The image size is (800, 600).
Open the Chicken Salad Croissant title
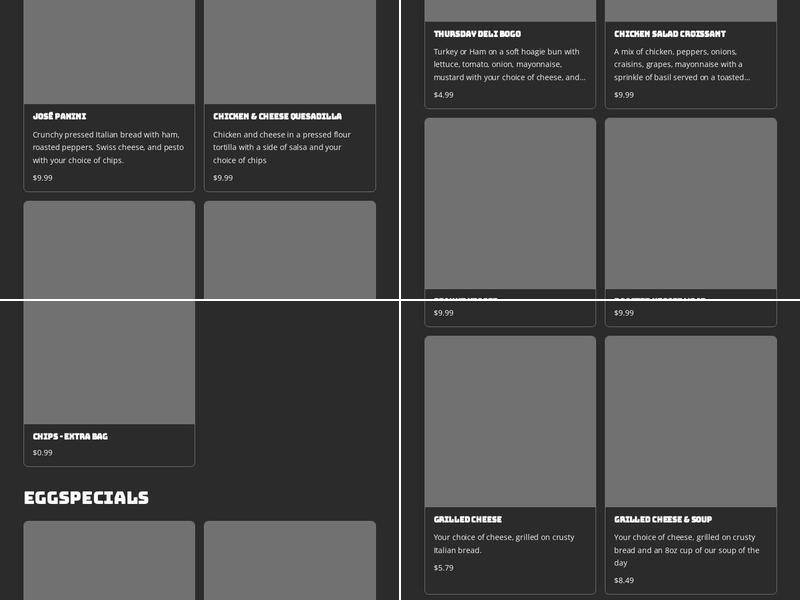670,34
